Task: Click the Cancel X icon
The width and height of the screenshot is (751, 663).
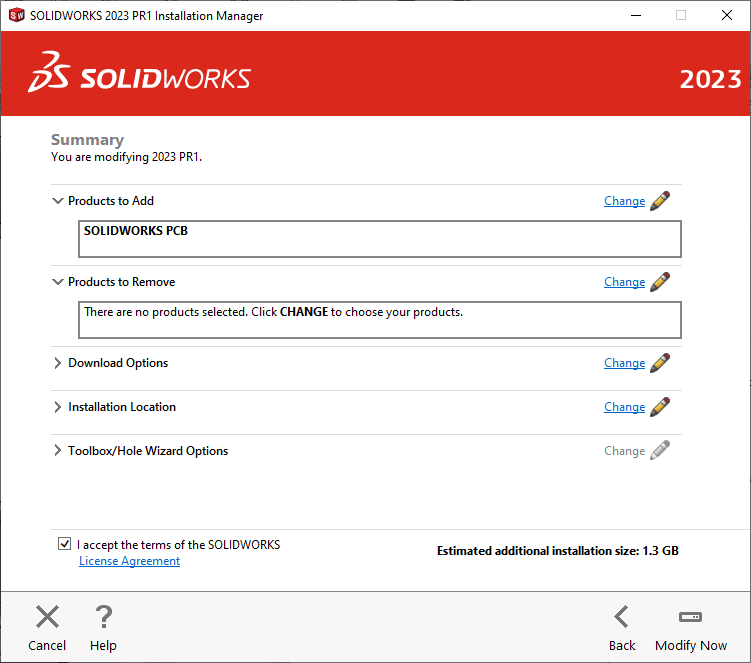Action: 47,617
